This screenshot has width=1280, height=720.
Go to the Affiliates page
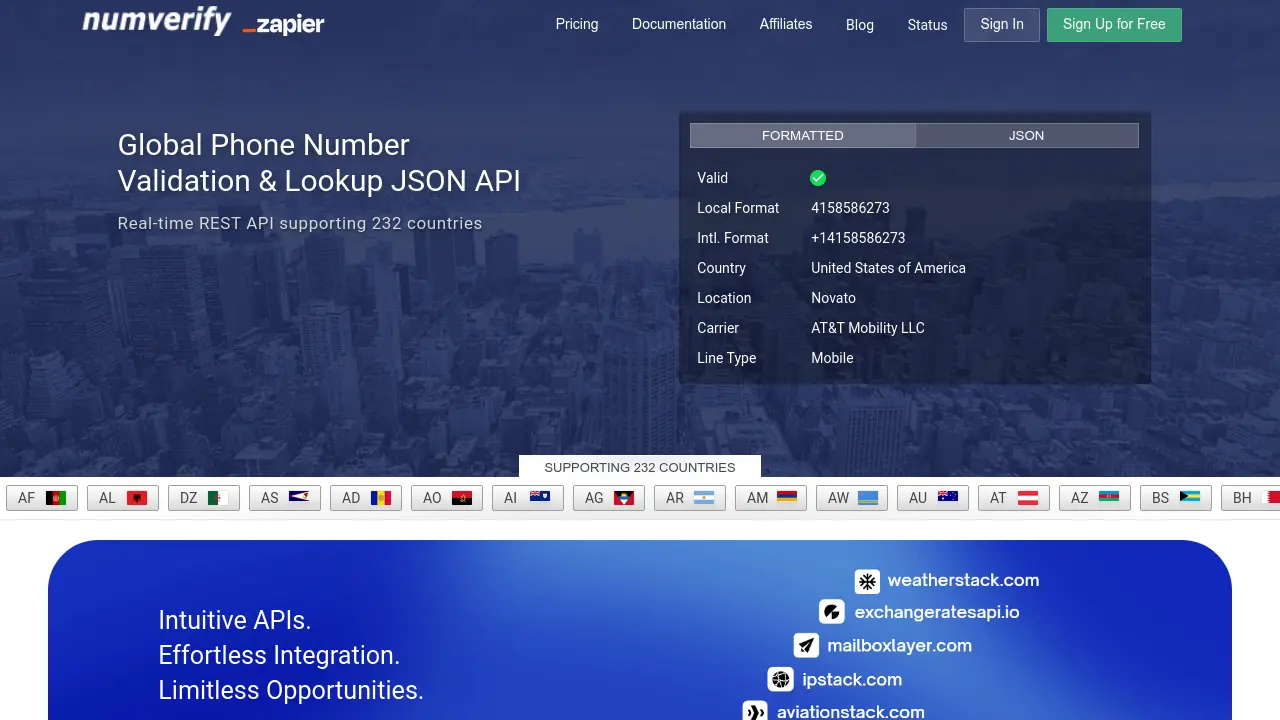tap(786, 24)
